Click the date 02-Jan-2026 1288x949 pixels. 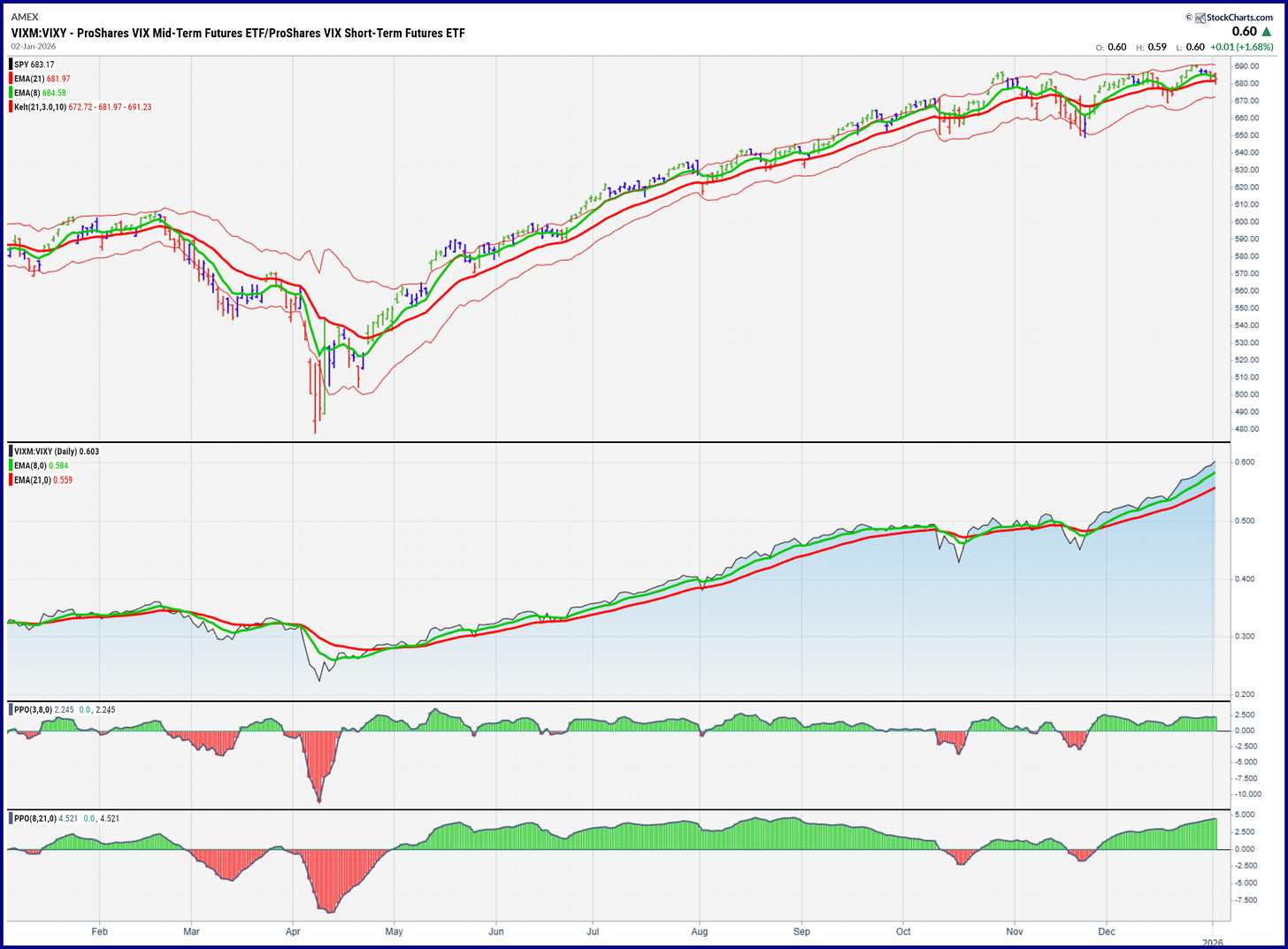(34, 46)
